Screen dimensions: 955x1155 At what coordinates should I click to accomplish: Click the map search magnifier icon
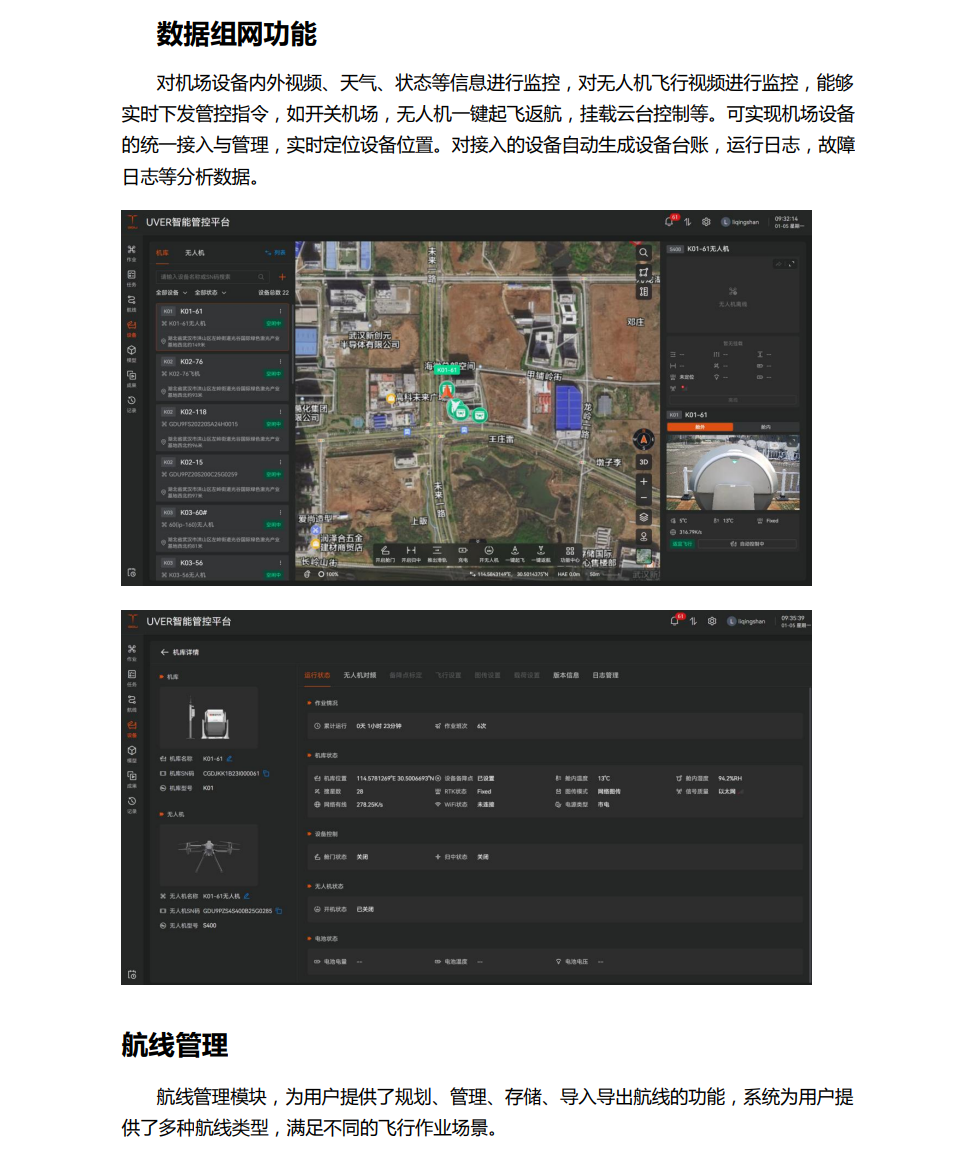(x=644, y=253)
